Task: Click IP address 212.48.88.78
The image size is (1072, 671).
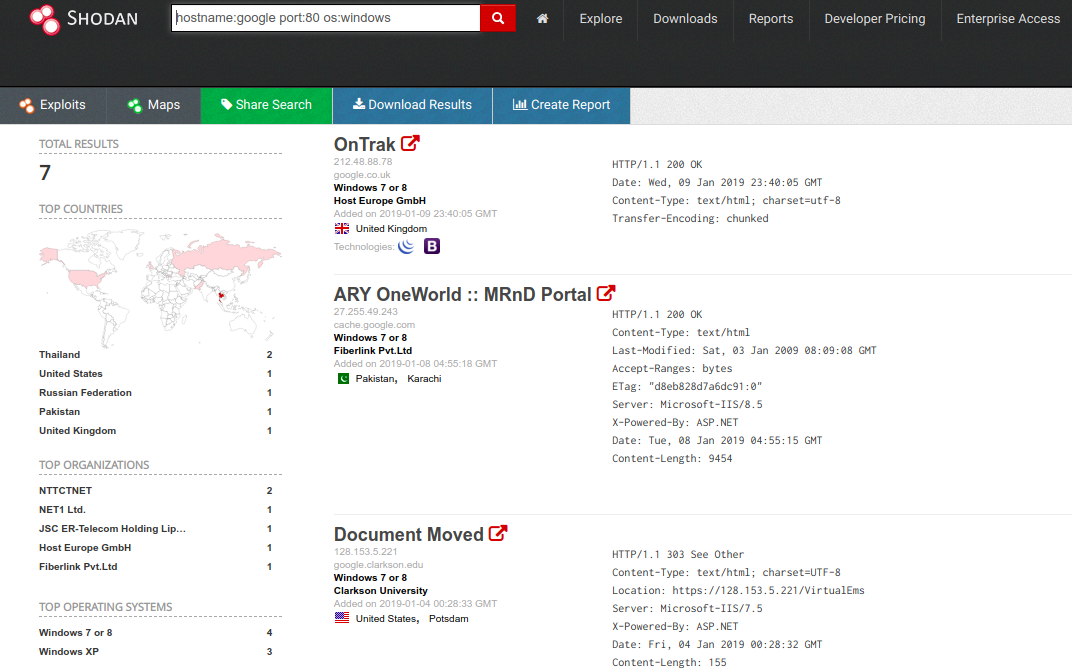Action: (x=363, y=162)
